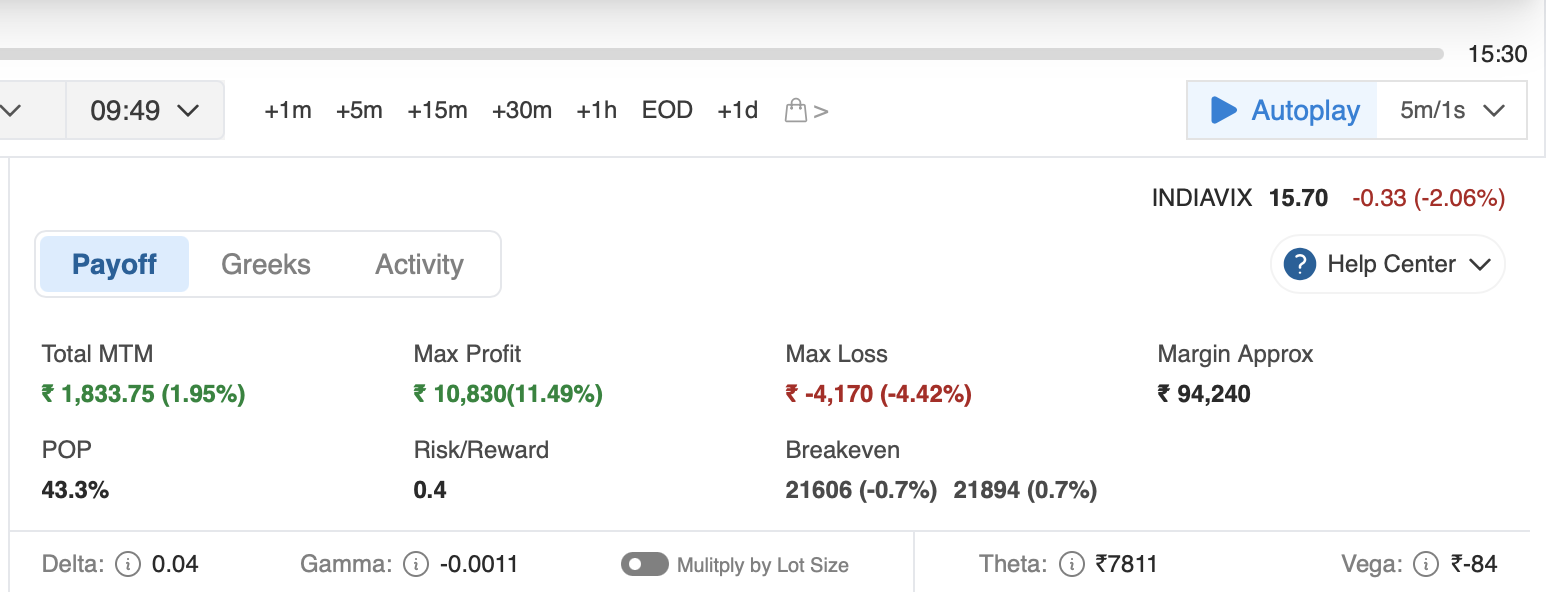Advance one day with +1d
This screenshot has height=592, width=1546.
[x=738, y=110]
